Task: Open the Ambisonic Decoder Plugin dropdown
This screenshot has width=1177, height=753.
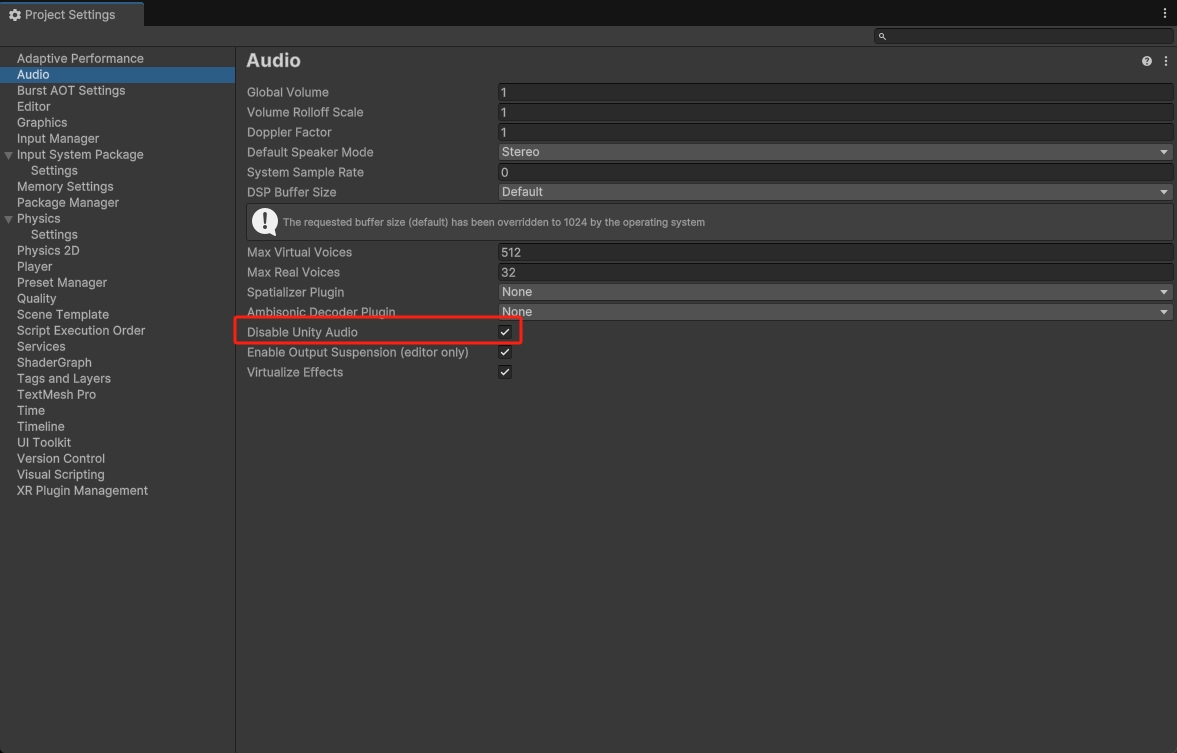Action: 835,312
